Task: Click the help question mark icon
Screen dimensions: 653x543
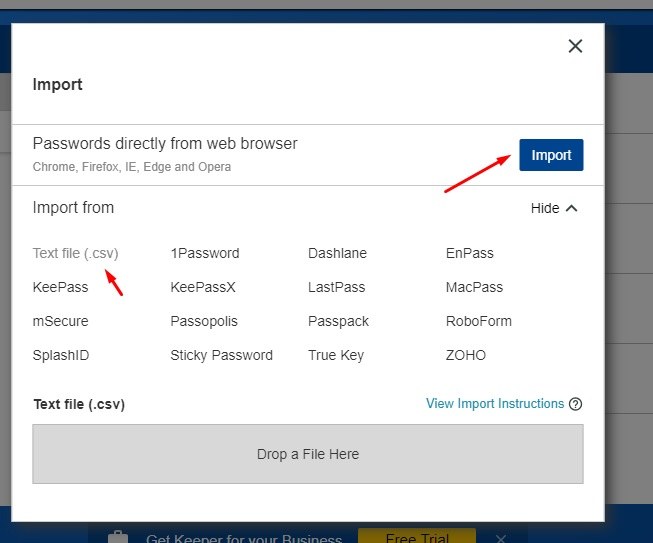Action: click(576, 404)
